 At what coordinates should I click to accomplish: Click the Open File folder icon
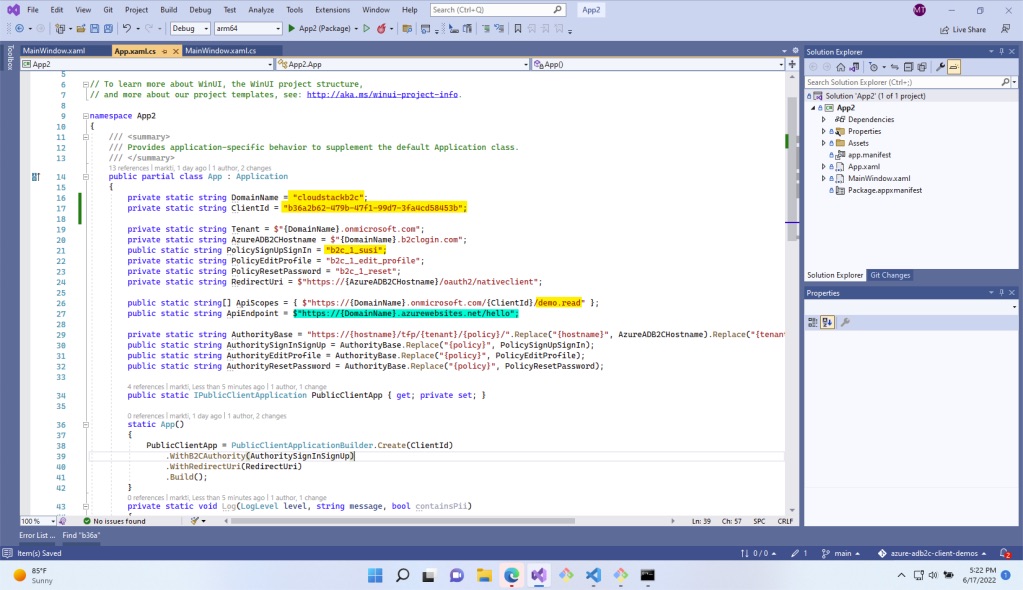point(81,29)
